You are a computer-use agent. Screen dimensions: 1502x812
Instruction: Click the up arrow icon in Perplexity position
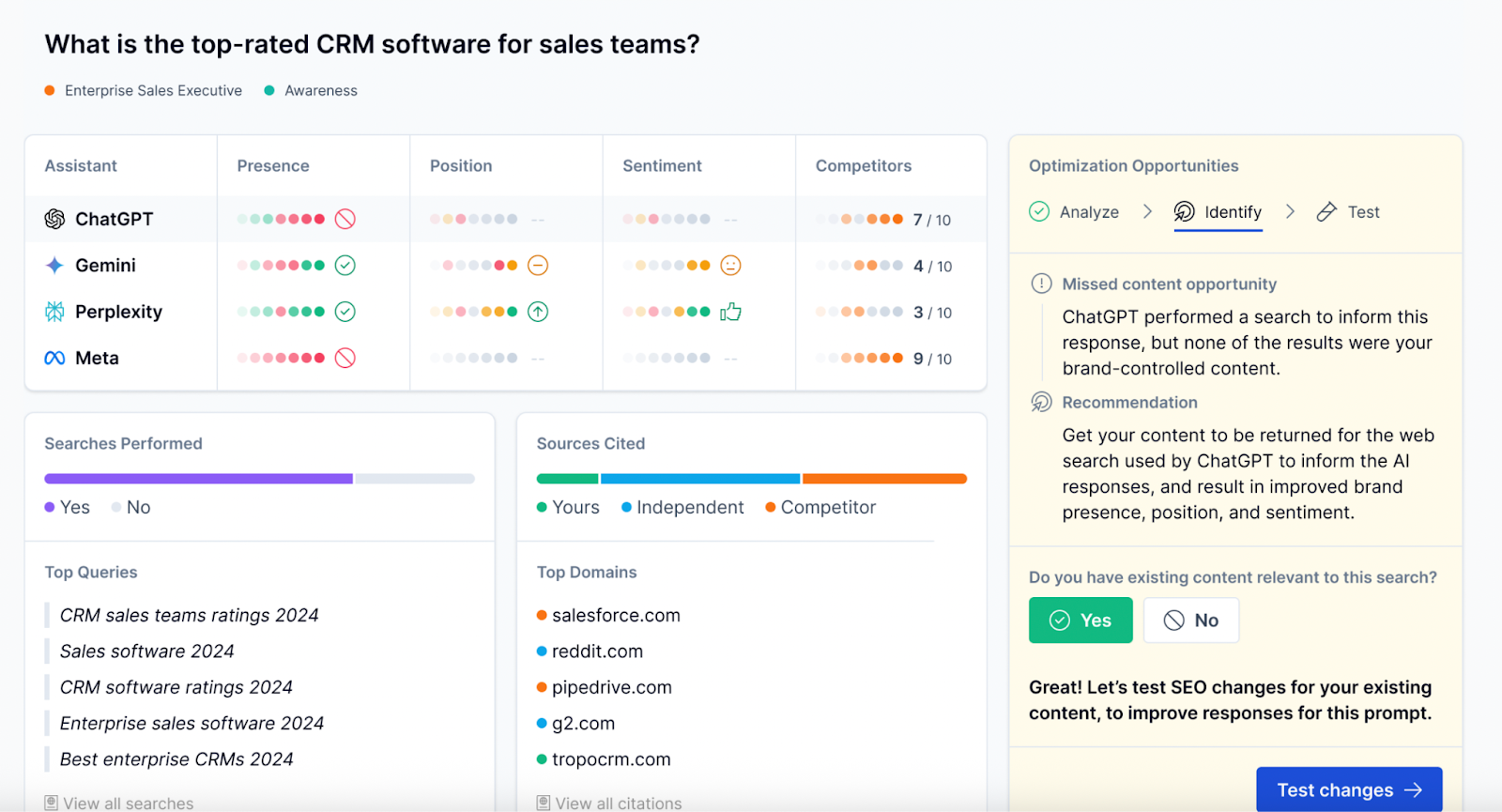click(x=538, y=312)
